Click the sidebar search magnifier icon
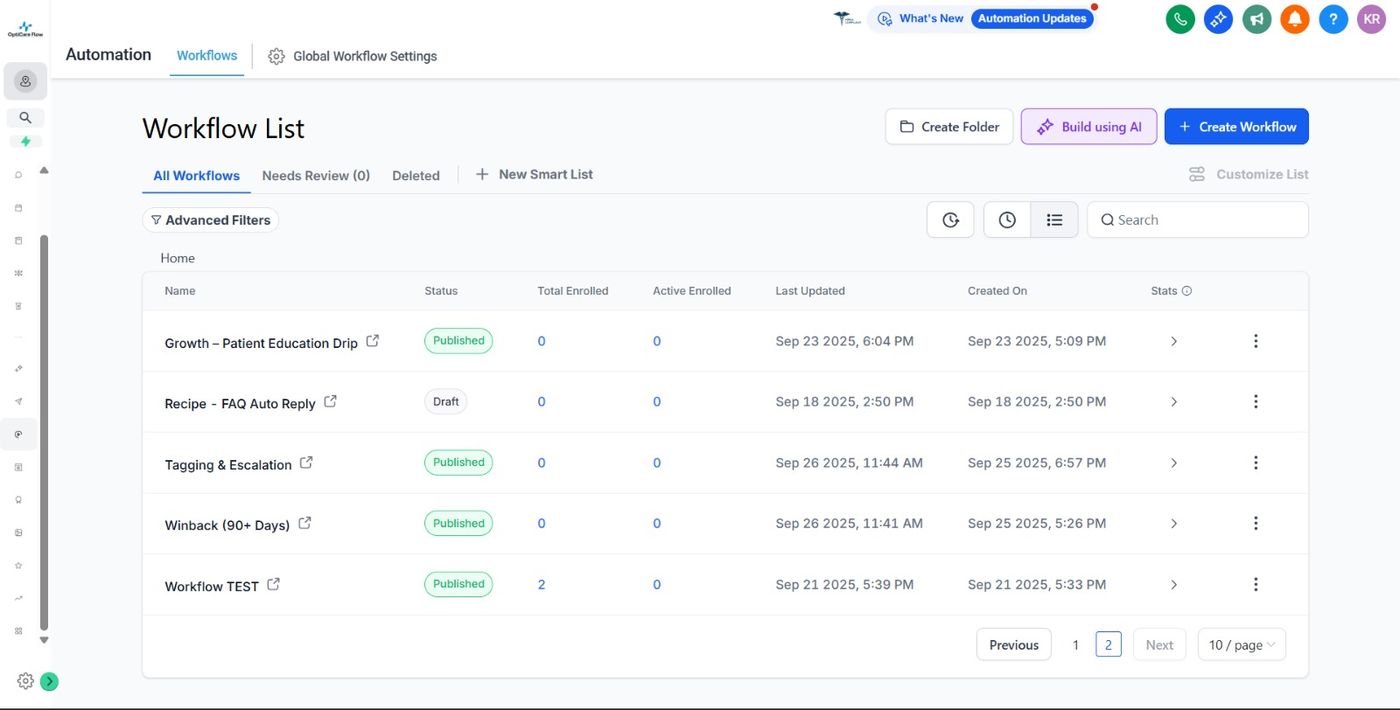Screen dimensions: 1400x710 pyautogui.click(x=25, y=117)
